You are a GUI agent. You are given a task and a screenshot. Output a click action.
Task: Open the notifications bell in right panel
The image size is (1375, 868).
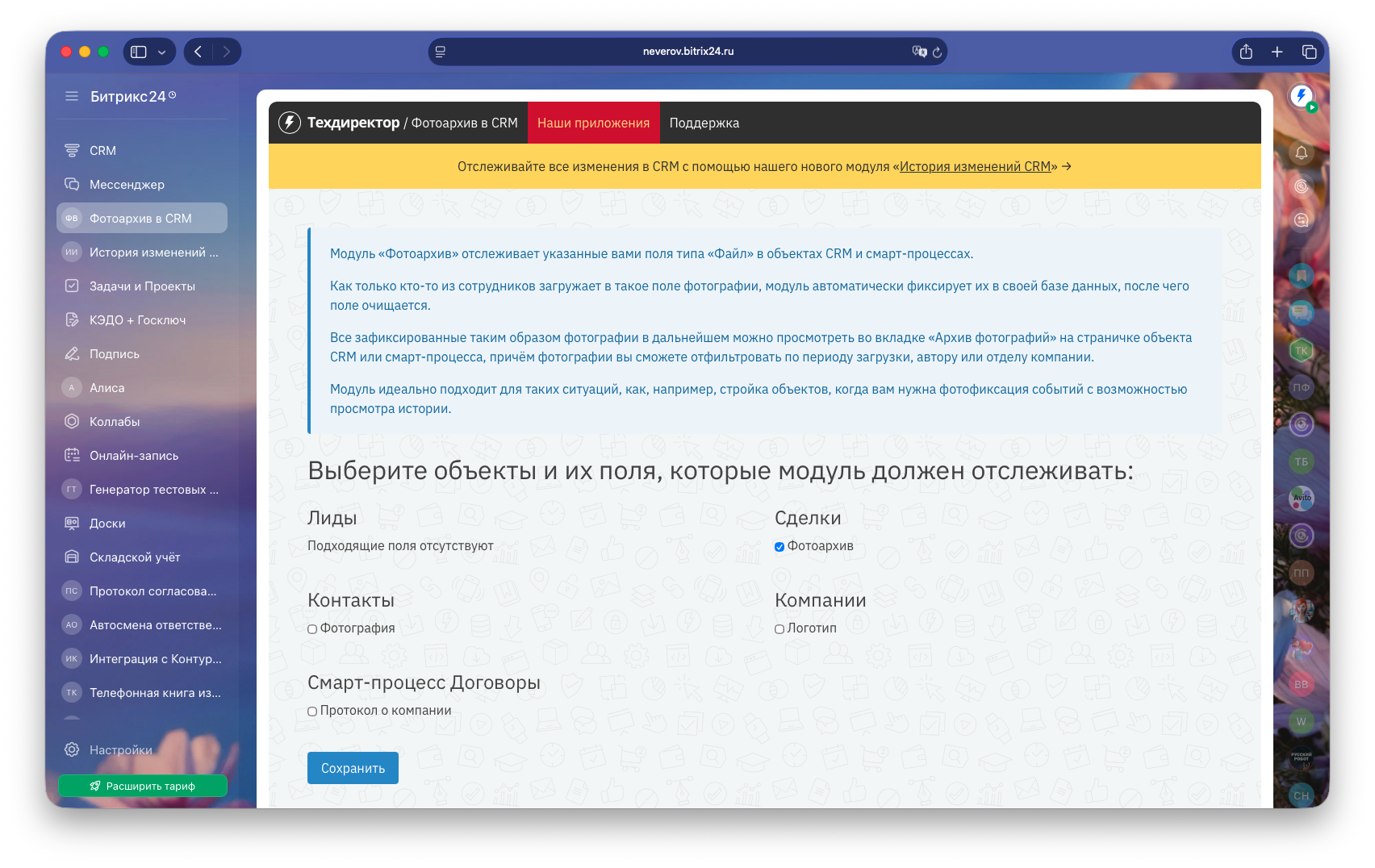click(x=1302, y=152)
